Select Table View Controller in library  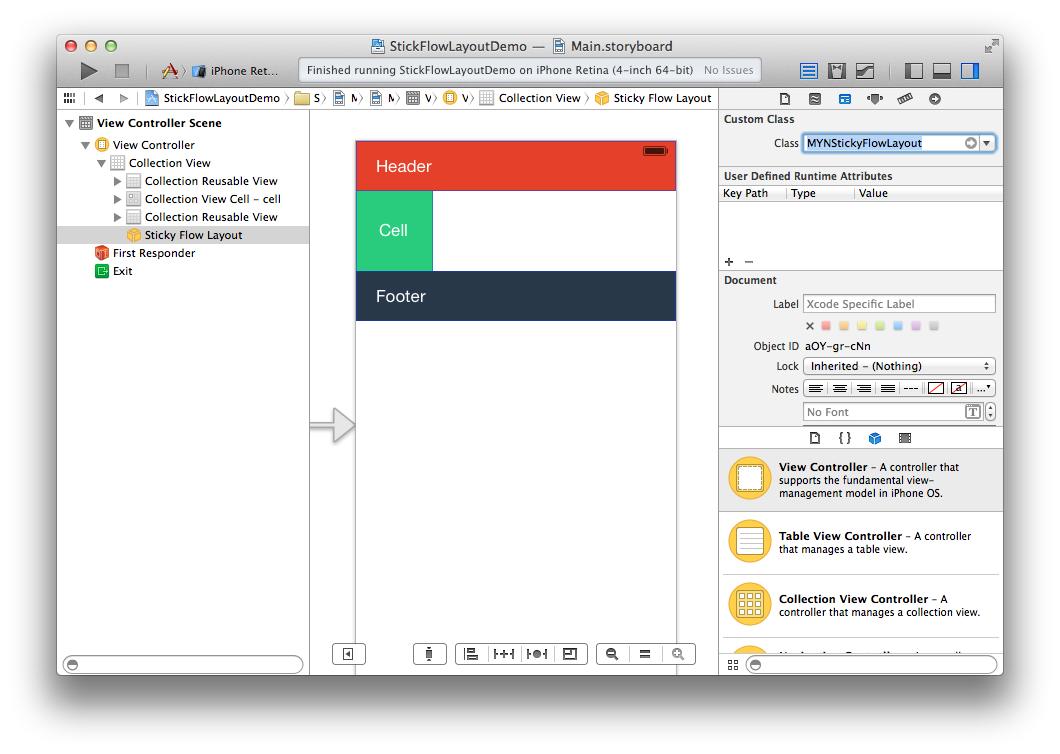pos(861,542)
